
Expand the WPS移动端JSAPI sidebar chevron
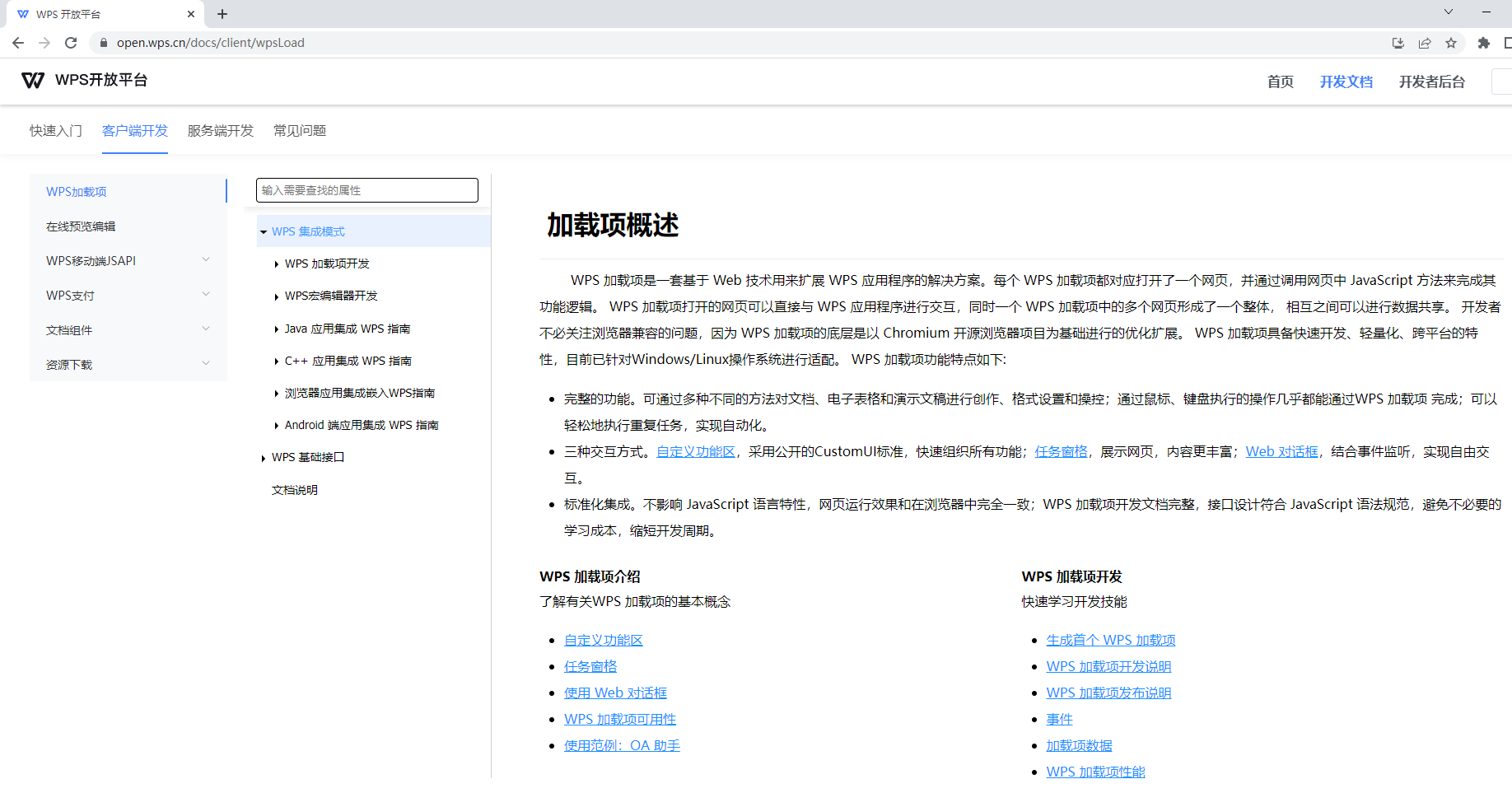(206, 259)
